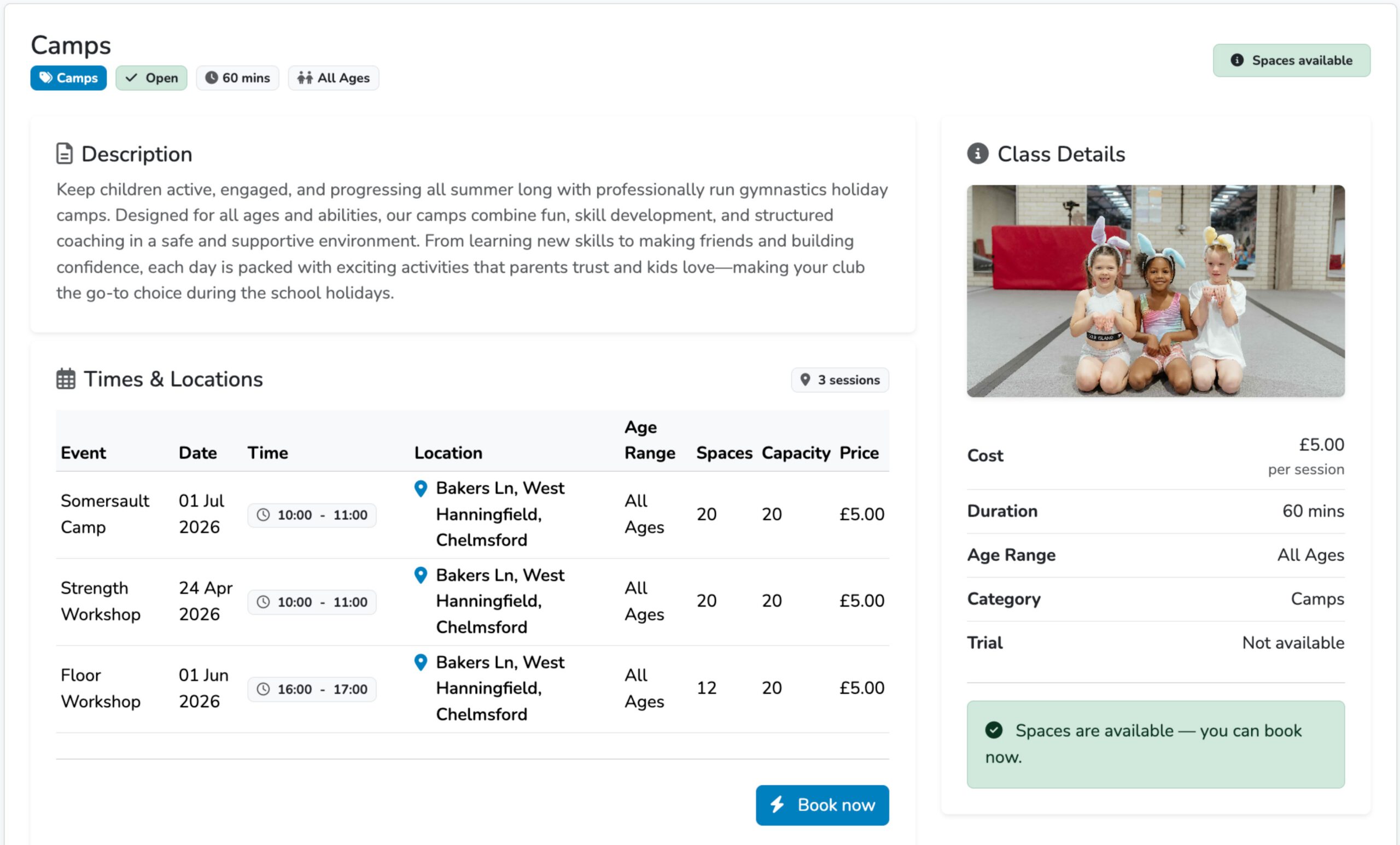Click the lightning icon on Book now
The height and width of the screenshot is (845, 1400).
tap(777, 805)
